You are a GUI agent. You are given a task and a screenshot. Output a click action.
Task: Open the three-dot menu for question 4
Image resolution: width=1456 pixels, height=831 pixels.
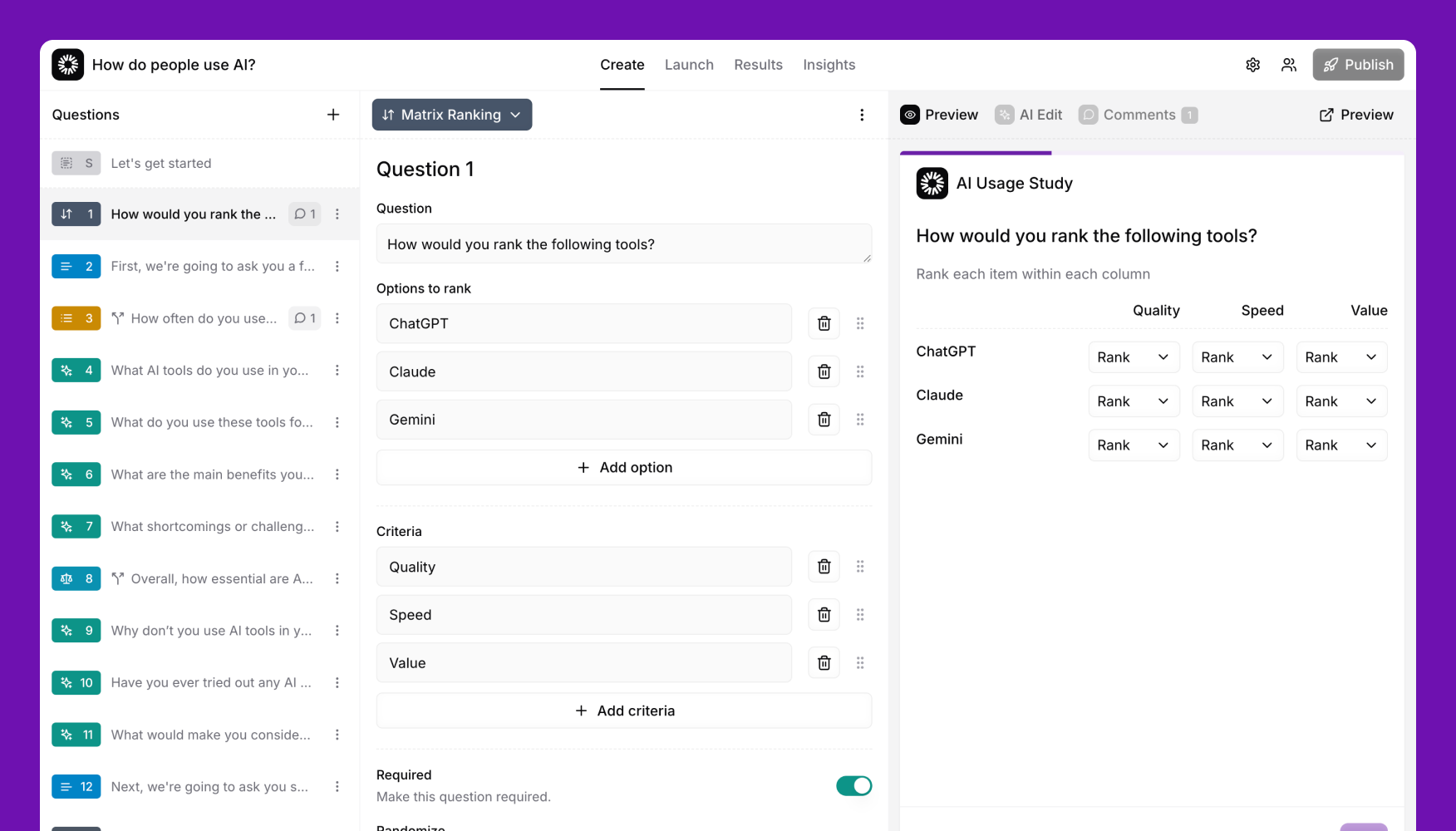(x=337, y=370)
